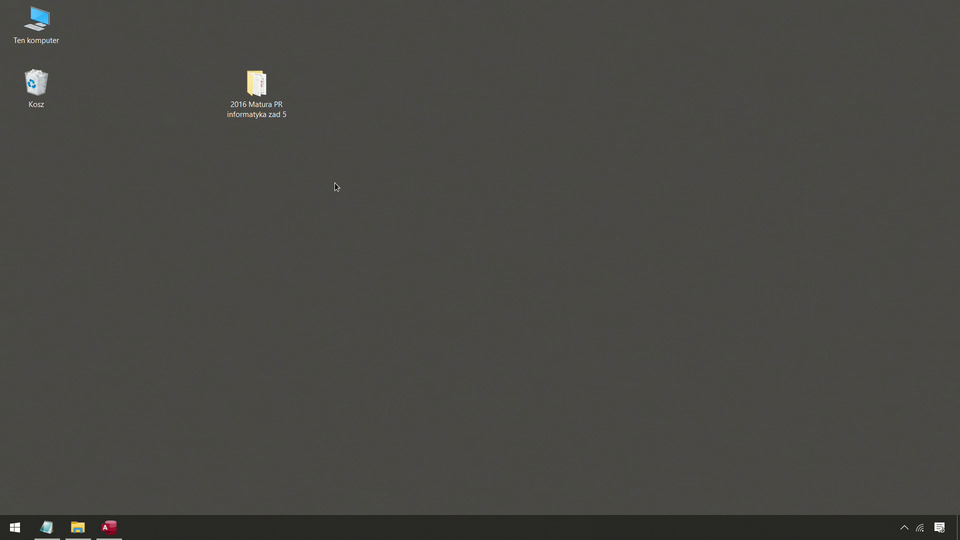Viewport: 960px width, 540px height.
Task: Click the "Ten komputer" text label
Action: [x=36, y=41]
